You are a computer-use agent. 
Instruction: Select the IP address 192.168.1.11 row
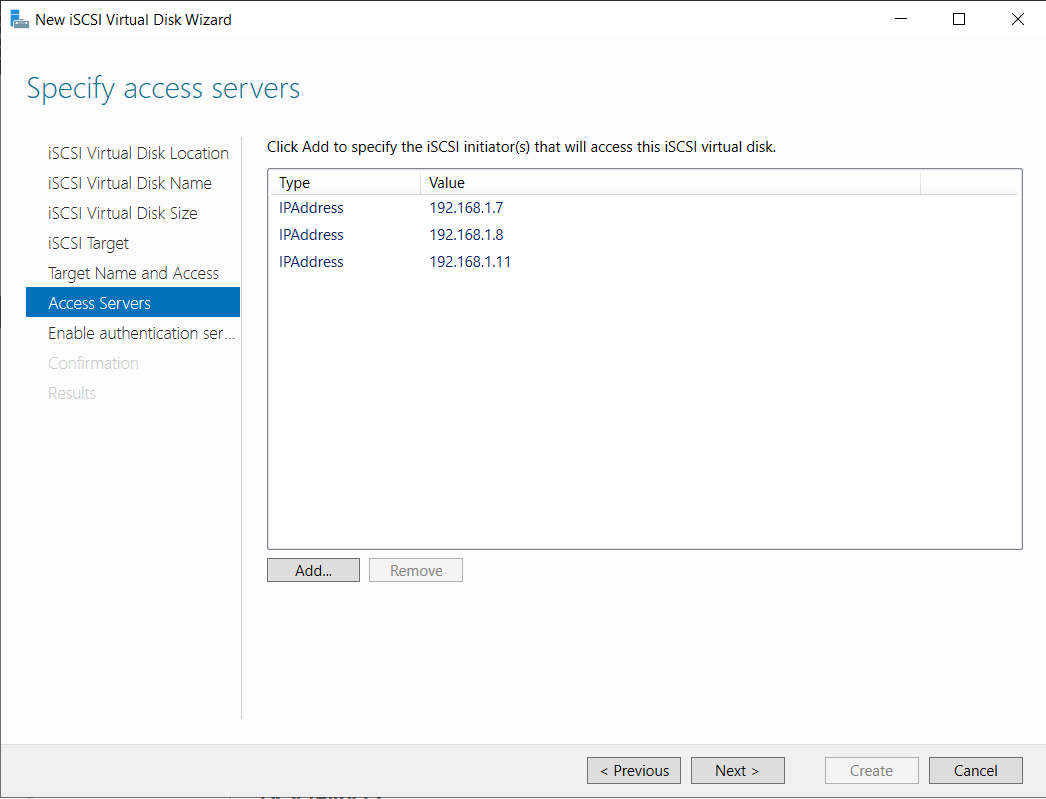pyautogui.click(x=470, y=261)
